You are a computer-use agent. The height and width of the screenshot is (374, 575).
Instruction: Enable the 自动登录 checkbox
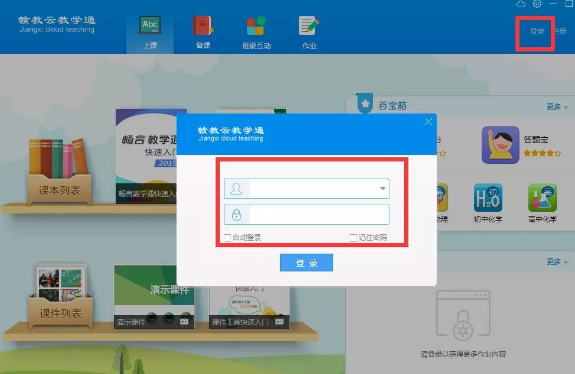(x=227, y=238)
